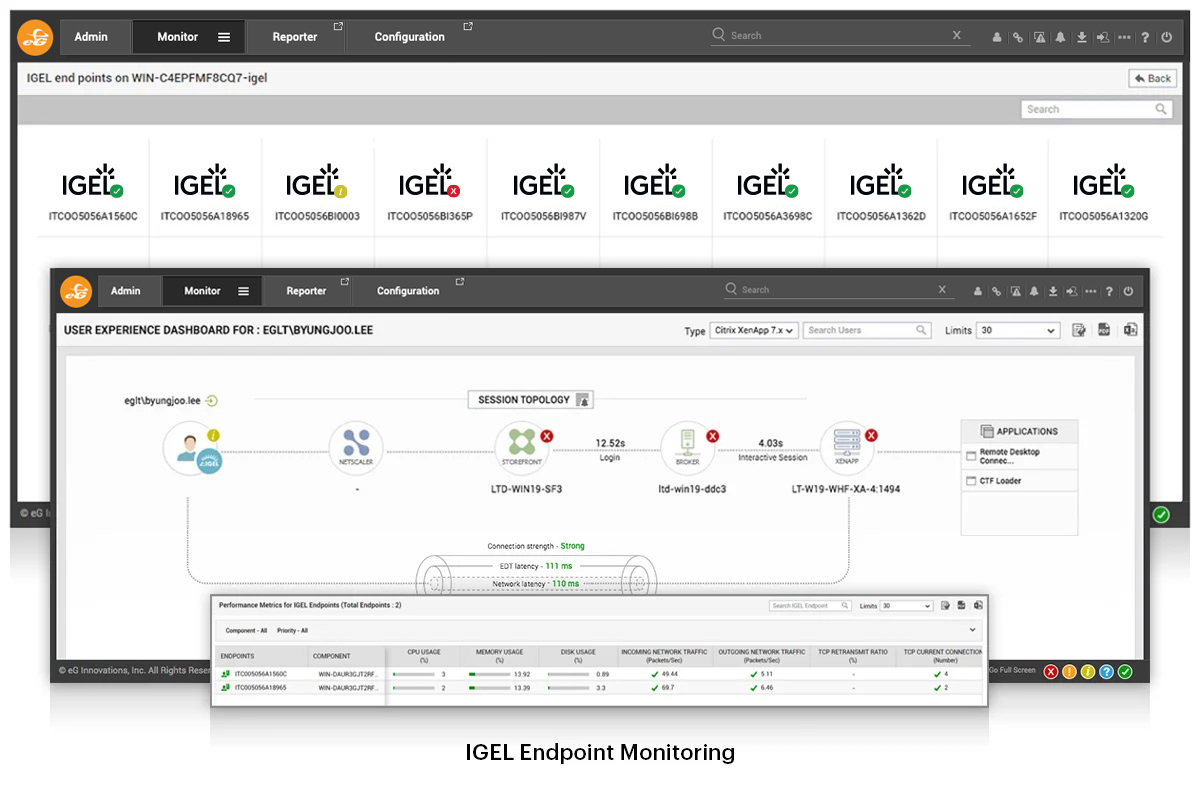Click yellow minor status icon in dashboard footer
1200x794 pixels.
[x=1088, y=672]
